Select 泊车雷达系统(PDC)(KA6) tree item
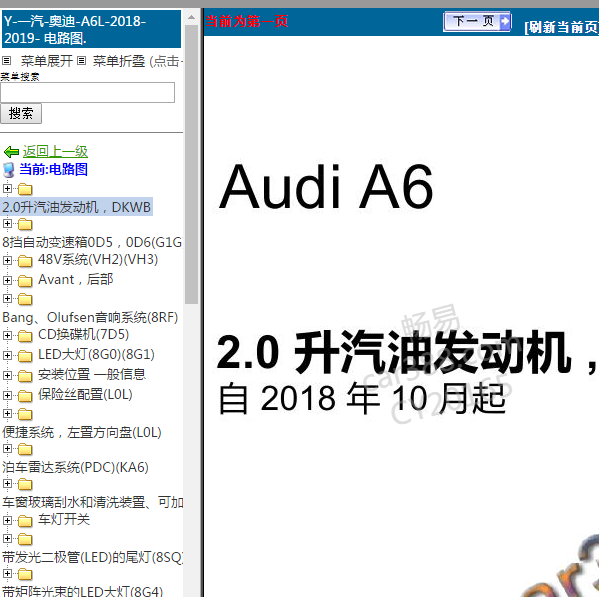599x597 pixels. [x=75, y=467]
